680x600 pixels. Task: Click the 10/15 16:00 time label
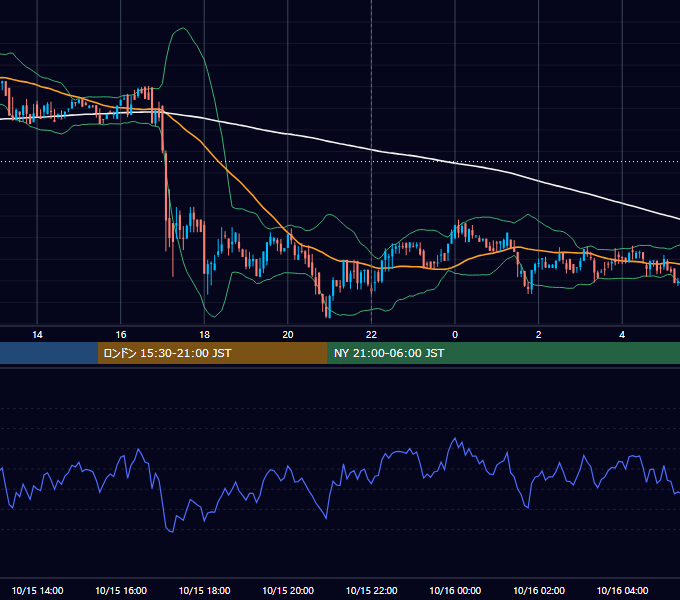tap(121, 590)
